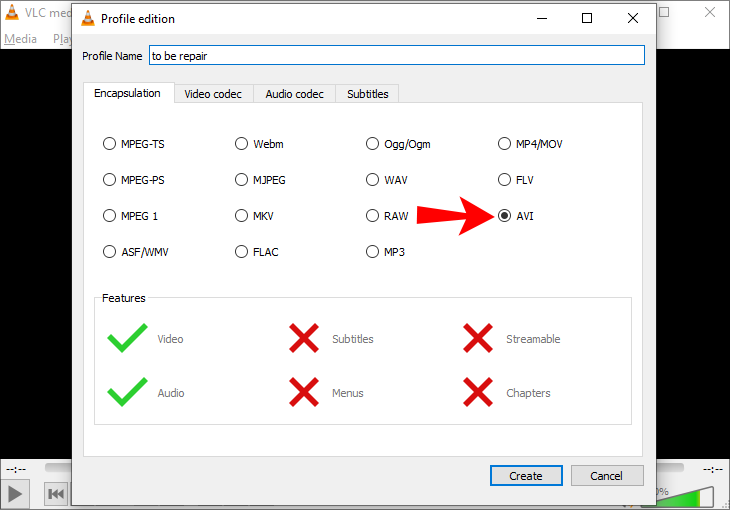Click the green Audio feature checkmark

(127, 393)
